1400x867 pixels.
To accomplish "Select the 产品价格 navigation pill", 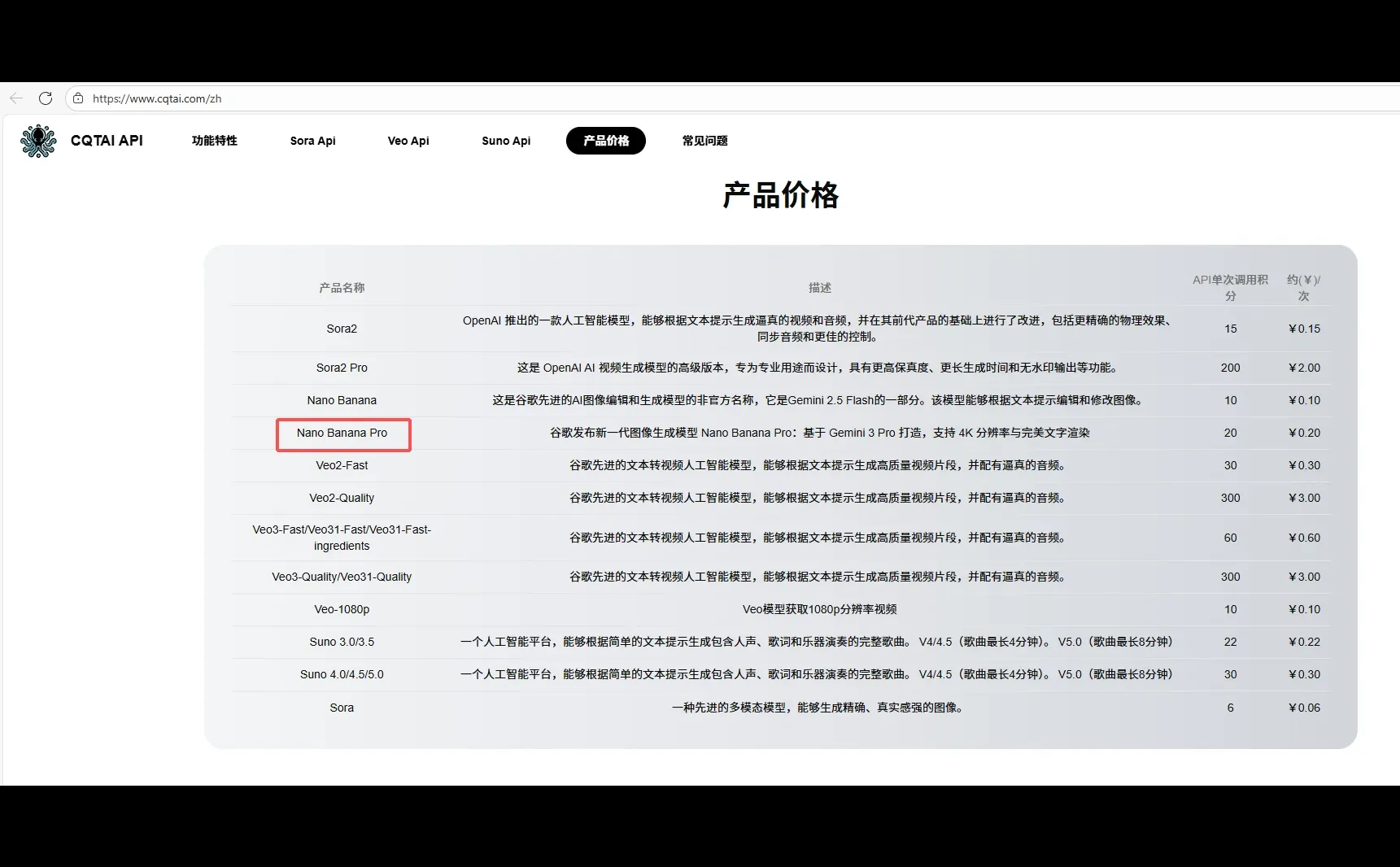I will click(x=605, y=141).
